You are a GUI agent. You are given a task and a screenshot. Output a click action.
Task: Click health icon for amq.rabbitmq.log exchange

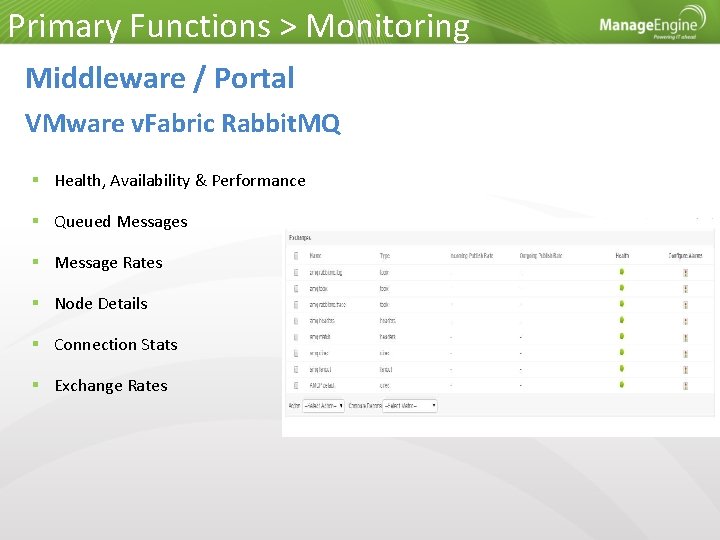[x=622, y=272]
